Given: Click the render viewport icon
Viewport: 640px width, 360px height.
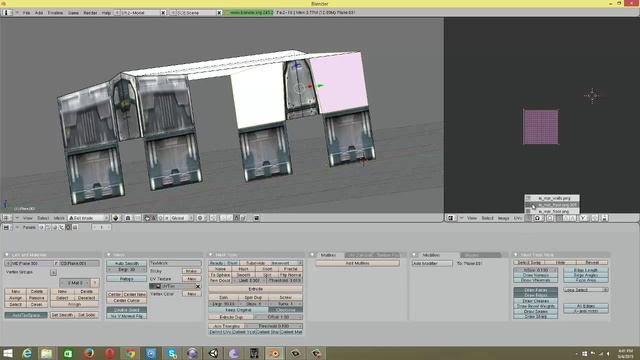Looking at the screenshot, I should click(256, 218).
